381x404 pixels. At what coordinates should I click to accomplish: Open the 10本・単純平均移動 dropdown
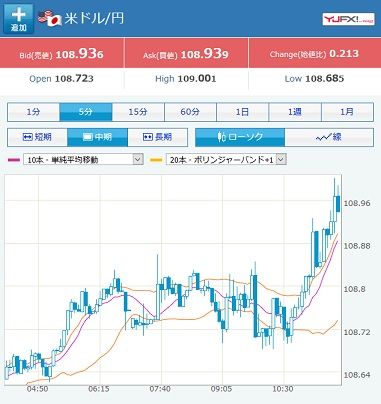pyautogui.click(x=83, y=160)
